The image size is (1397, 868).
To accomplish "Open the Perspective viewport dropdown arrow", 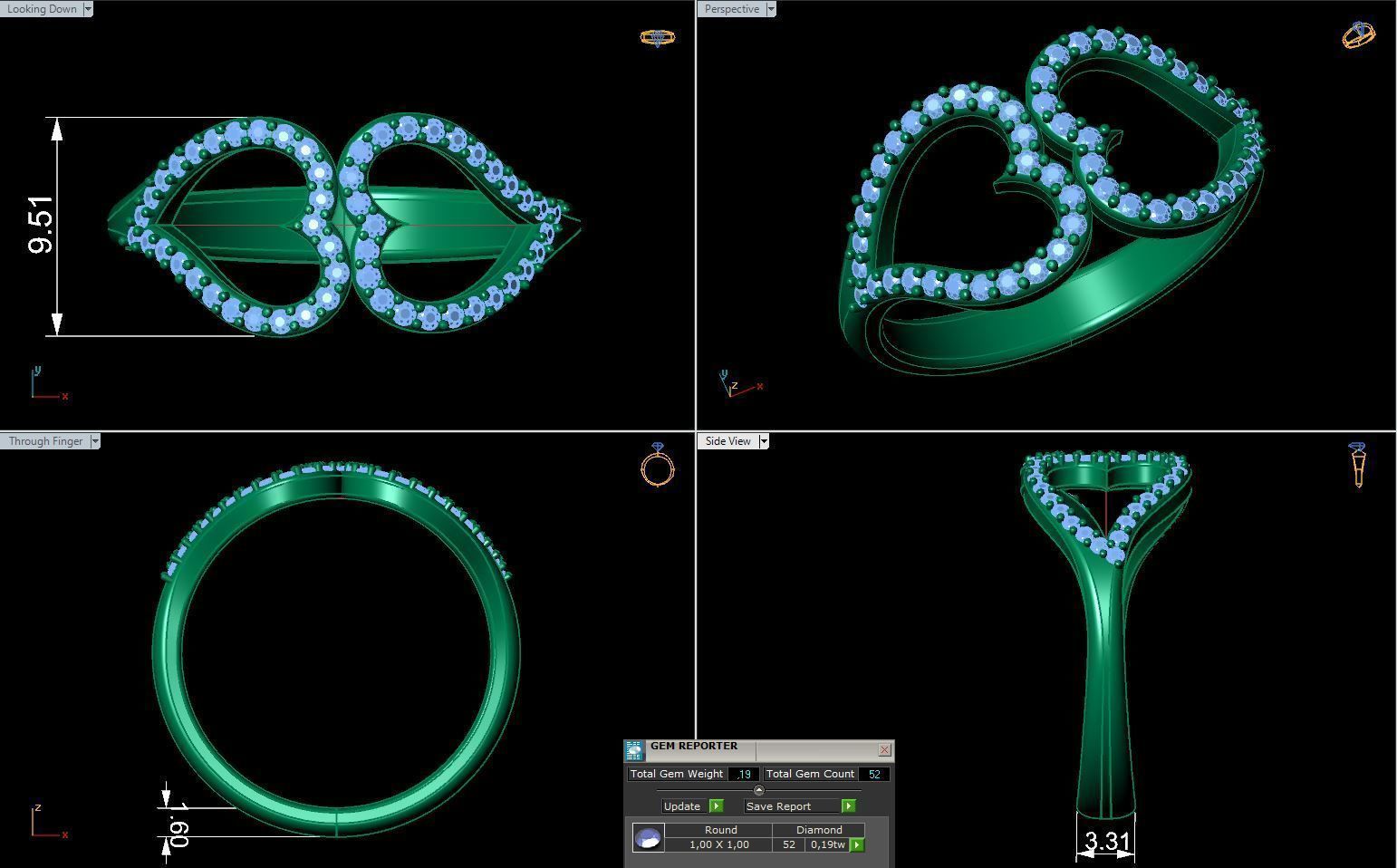I will point(771,9).
